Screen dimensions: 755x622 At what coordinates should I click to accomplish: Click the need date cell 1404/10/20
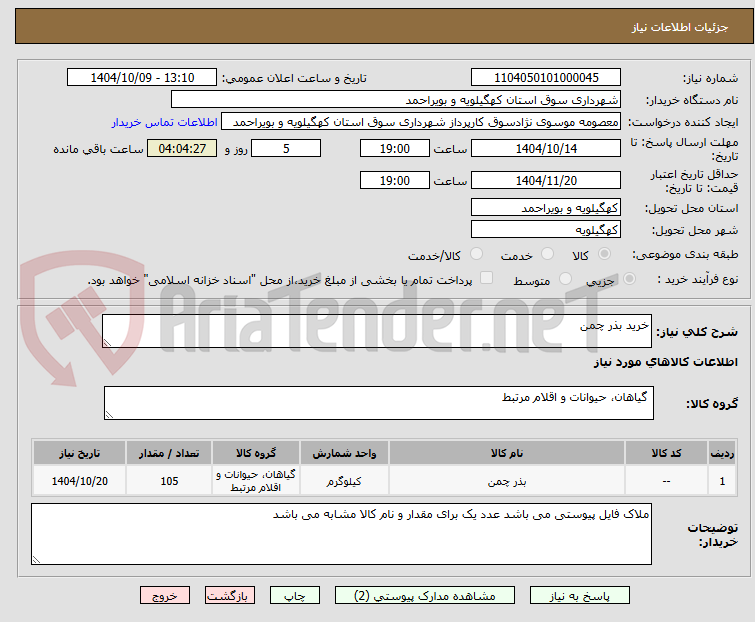coord(79,481)
